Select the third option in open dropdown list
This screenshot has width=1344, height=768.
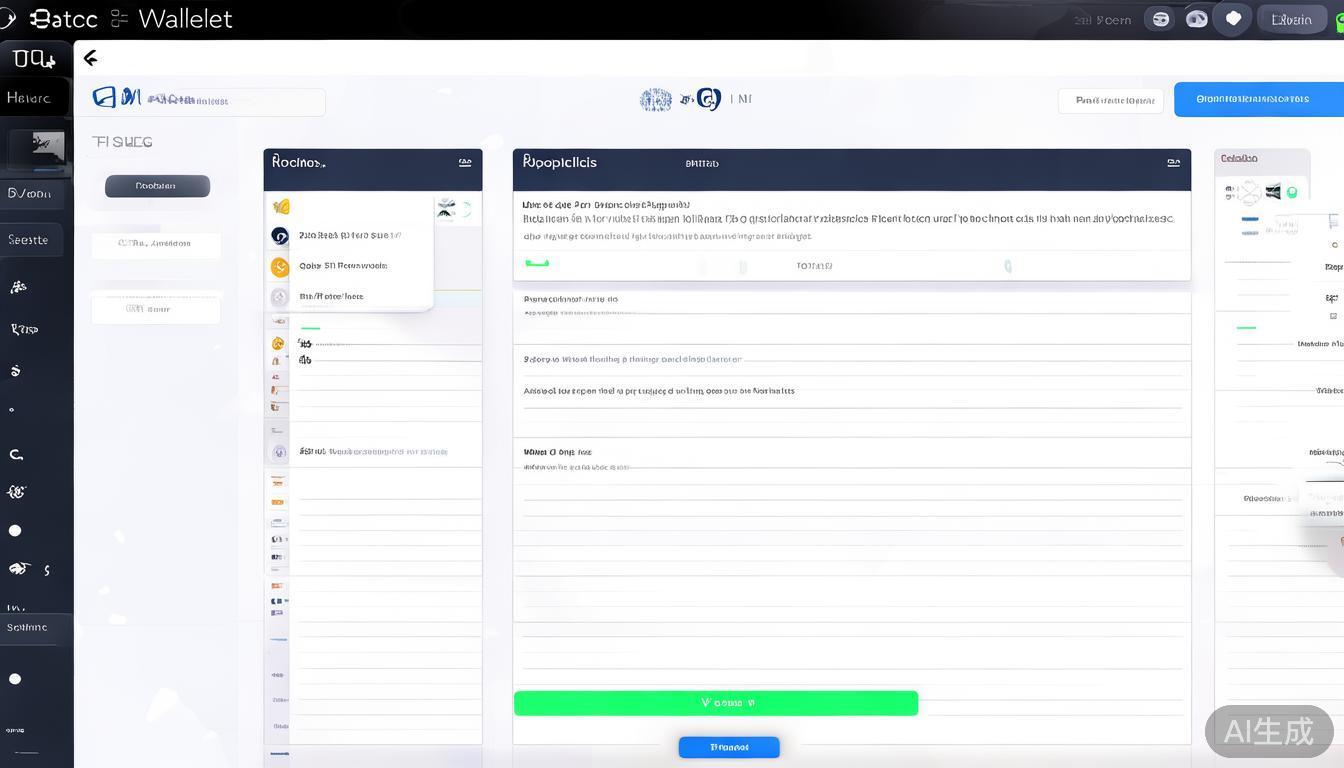pyautogui.click(x=332, y=296)
